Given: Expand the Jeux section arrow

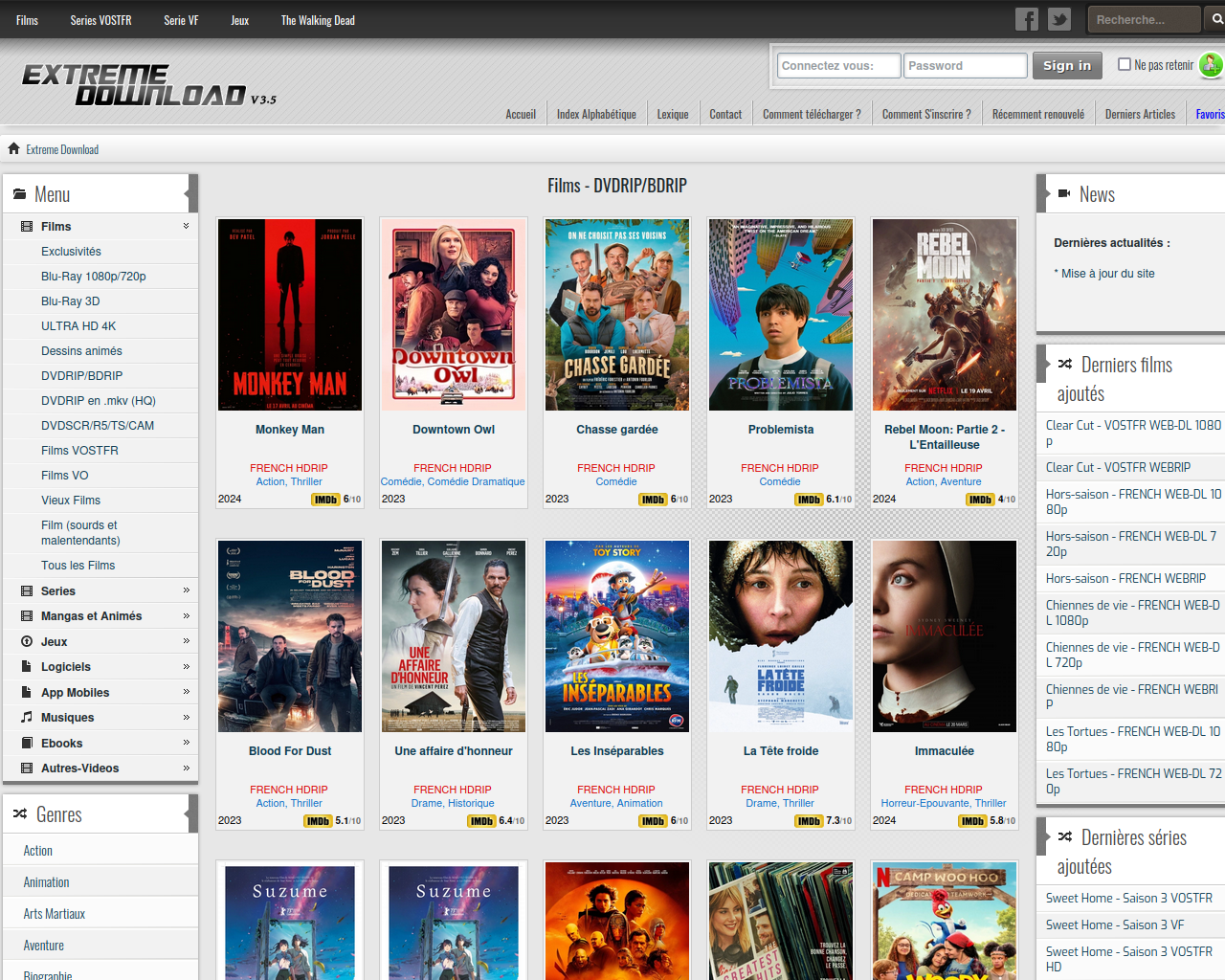Looking at the screenshot, I should click(186, 641).
